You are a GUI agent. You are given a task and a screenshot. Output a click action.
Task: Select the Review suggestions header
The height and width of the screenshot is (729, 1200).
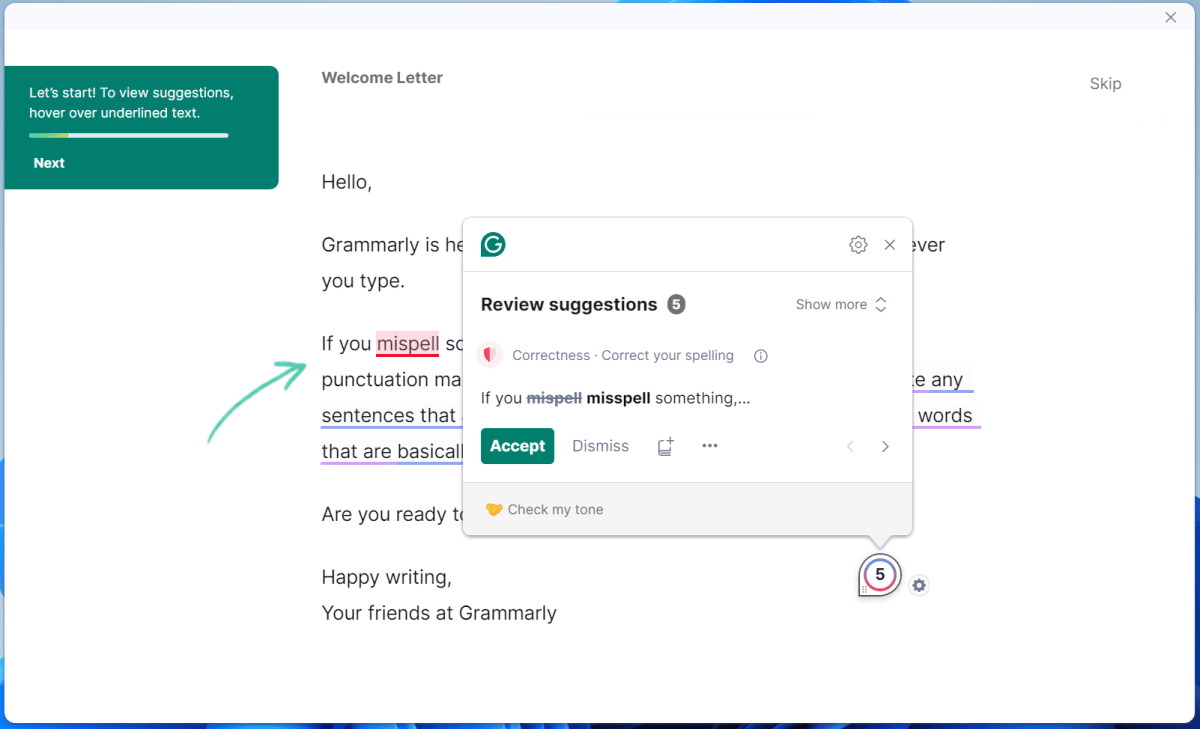pos(570,304)
